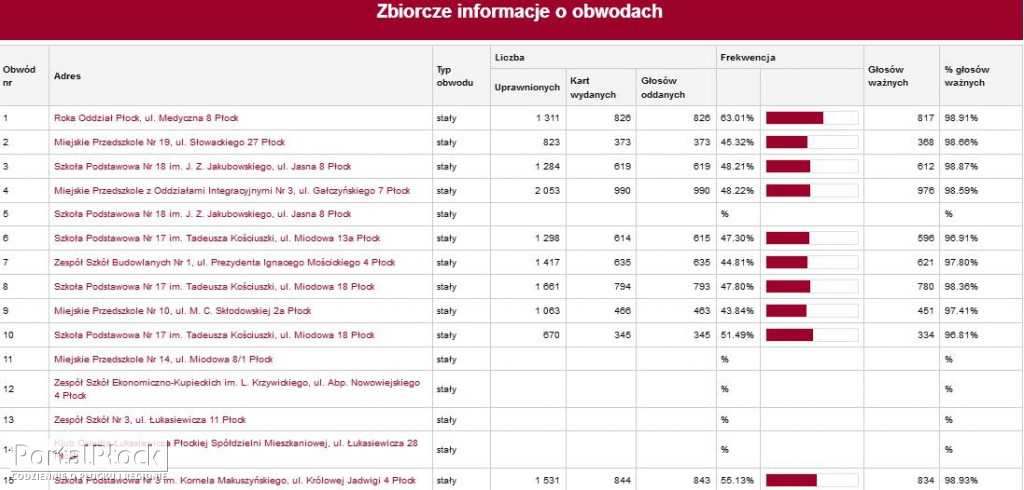Click the eligible voters value '670'
The image size is (1024, 490).
click(551, 335)
